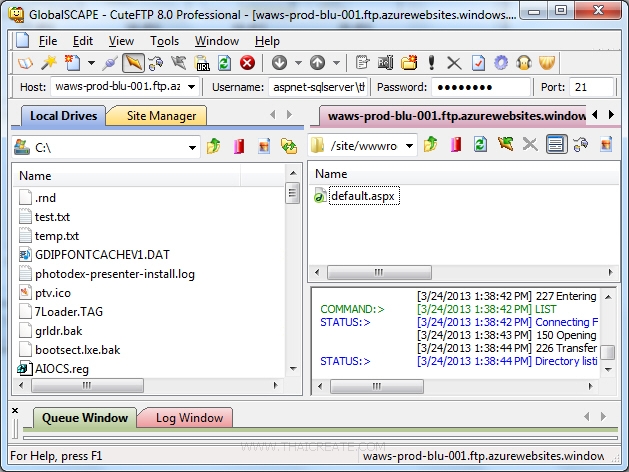Screen dimensions: 629x472
Task: Open the Window menu
Action: click(217, 41)
